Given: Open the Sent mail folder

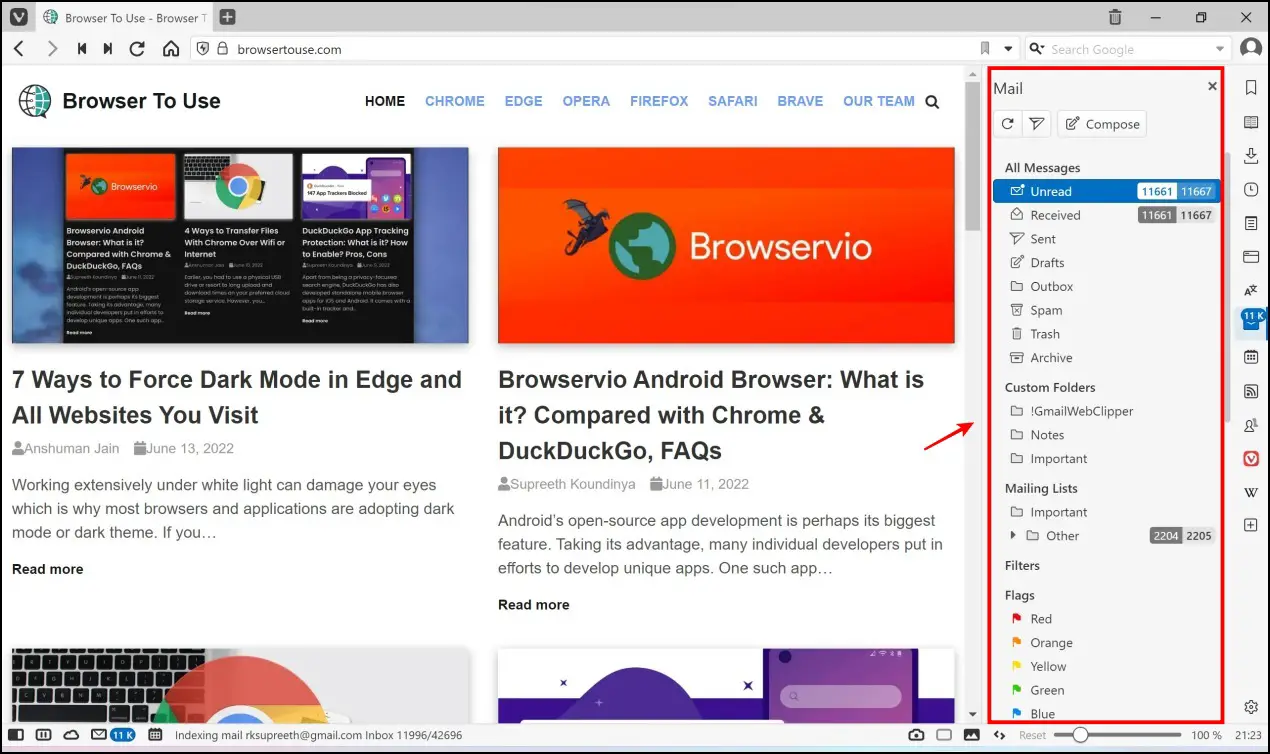Looking at the screenshot, I should click(1106, 239).
